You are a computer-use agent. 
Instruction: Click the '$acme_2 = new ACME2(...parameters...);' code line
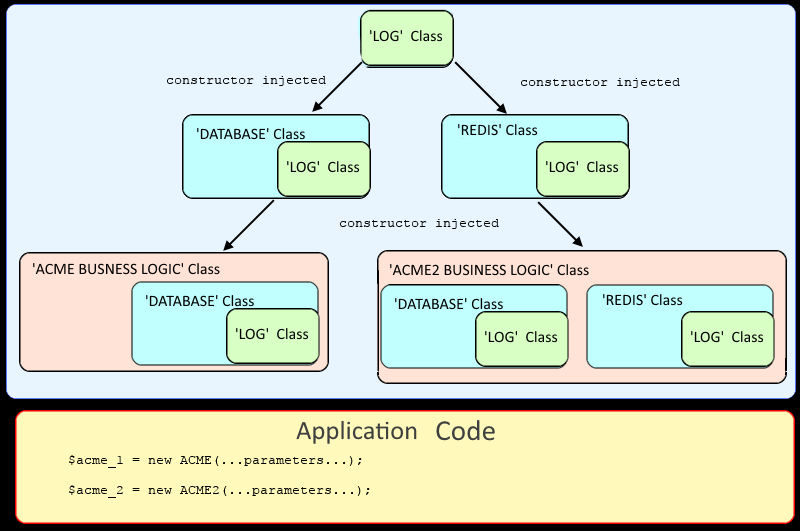coord(219,490)
